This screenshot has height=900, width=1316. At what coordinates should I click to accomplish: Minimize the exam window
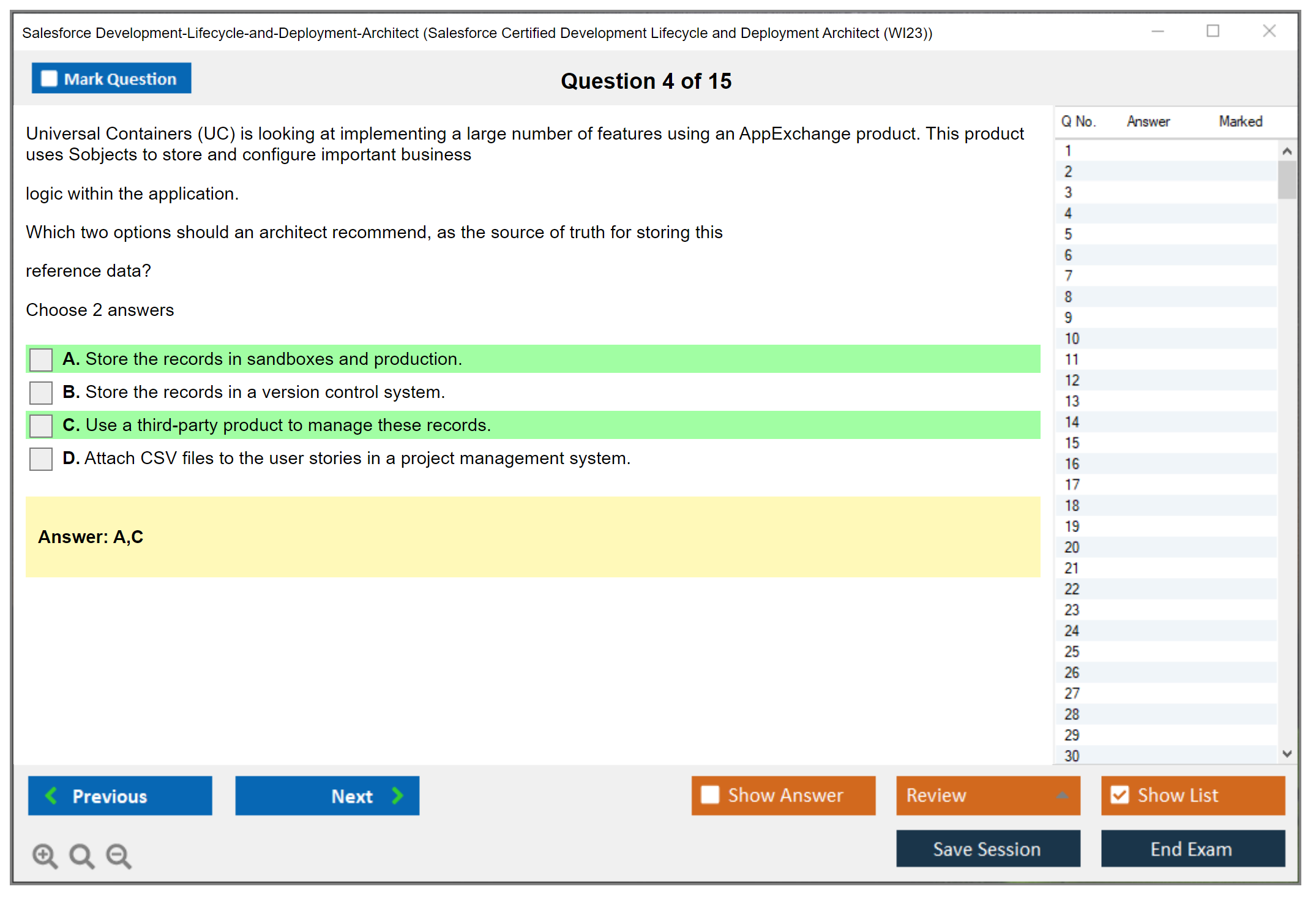click(1157, 31)
